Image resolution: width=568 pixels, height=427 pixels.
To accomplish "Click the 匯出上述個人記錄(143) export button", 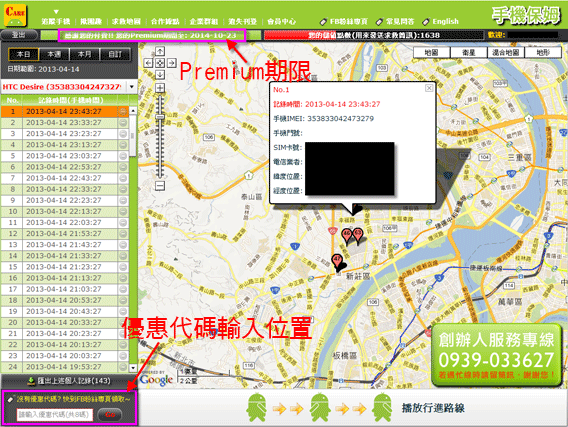I will (x=69, y=381).
